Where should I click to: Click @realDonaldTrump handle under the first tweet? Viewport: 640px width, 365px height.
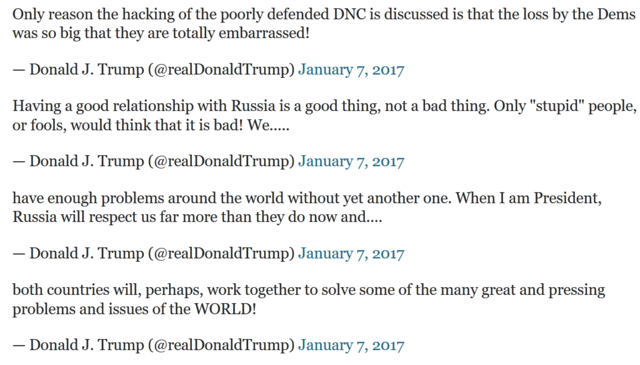pos(221,70)
